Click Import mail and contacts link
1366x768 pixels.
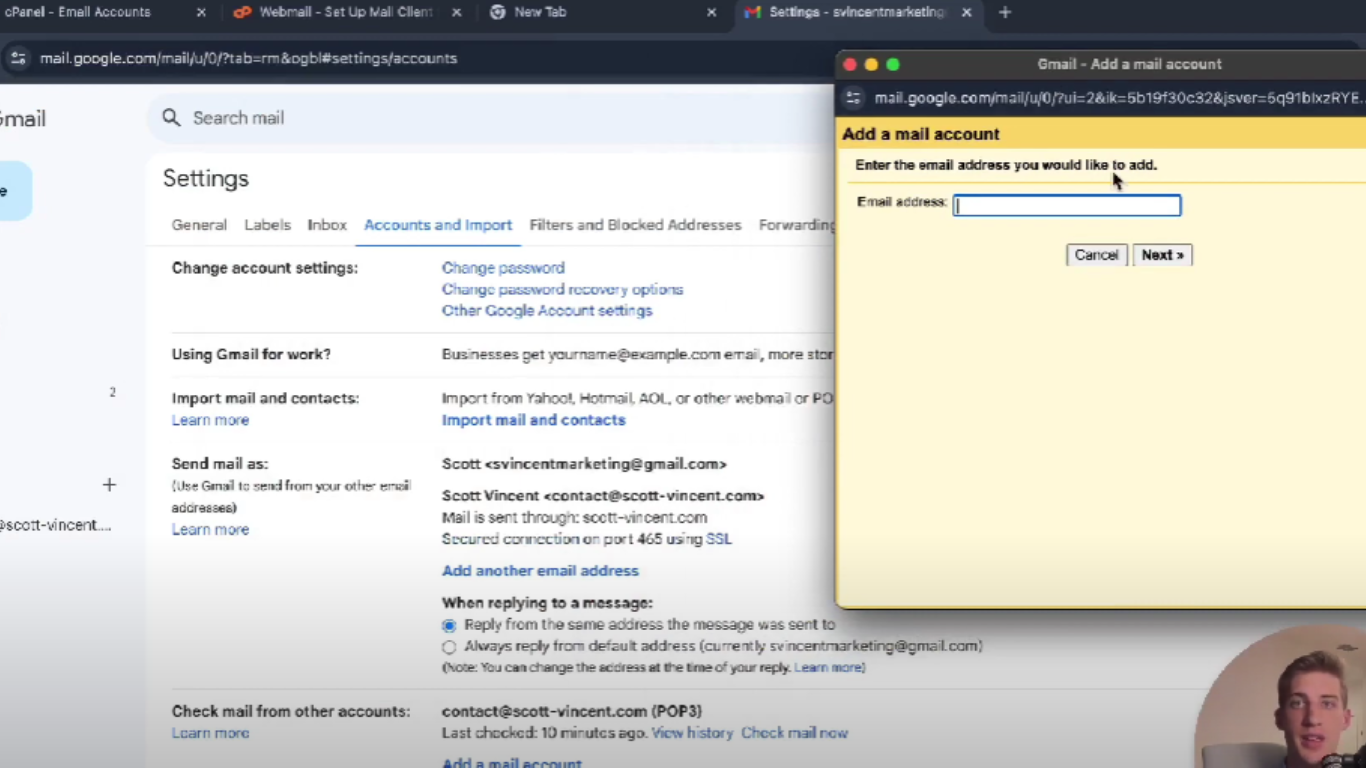(x=533, y=420)
